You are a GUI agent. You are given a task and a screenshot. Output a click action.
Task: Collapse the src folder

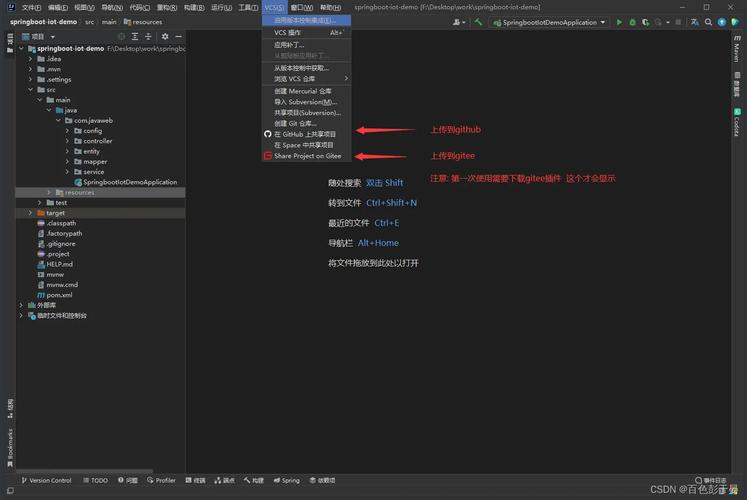click(30, 90)
